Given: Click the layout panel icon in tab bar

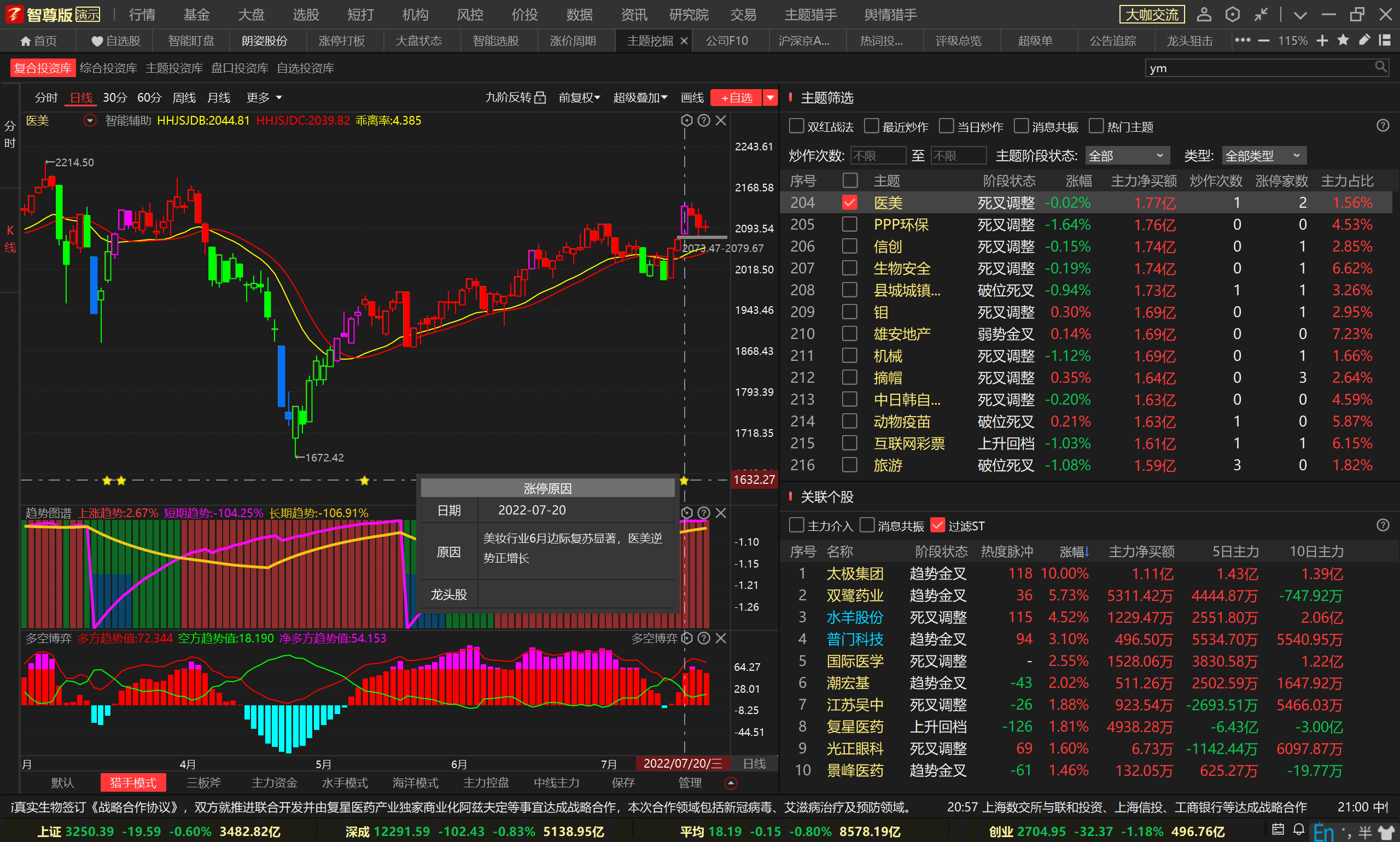Looking at the screenshot, I should (1385, 40).
